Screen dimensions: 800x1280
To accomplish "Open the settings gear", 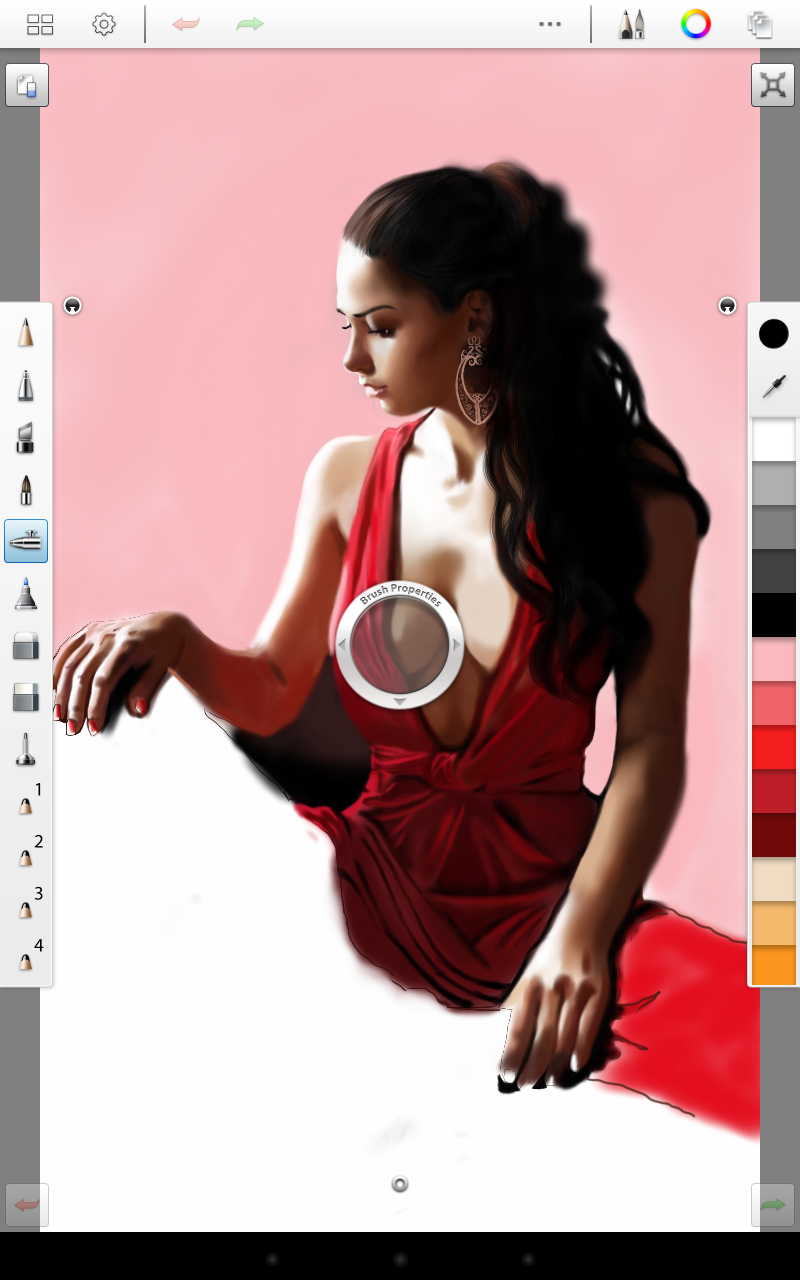I will pos(104,24).
